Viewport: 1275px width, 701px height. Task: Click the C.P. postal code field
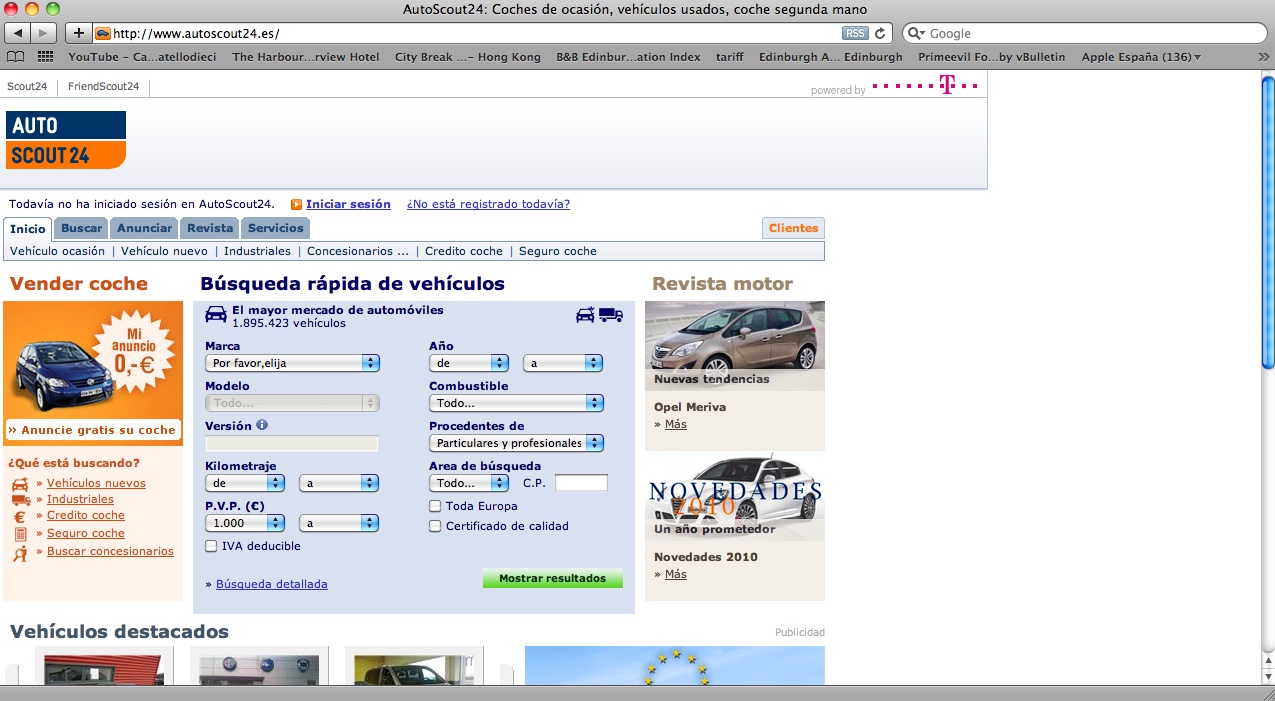[581, 483]
